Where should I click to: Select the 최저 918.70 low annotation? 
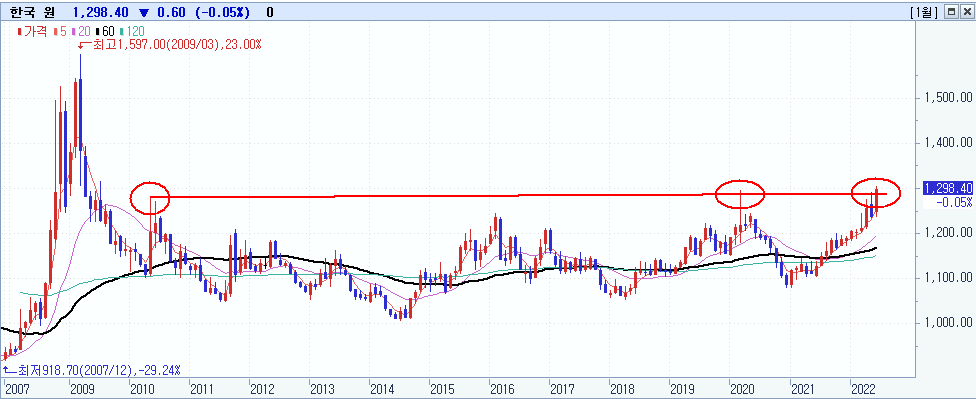point(91,370)
